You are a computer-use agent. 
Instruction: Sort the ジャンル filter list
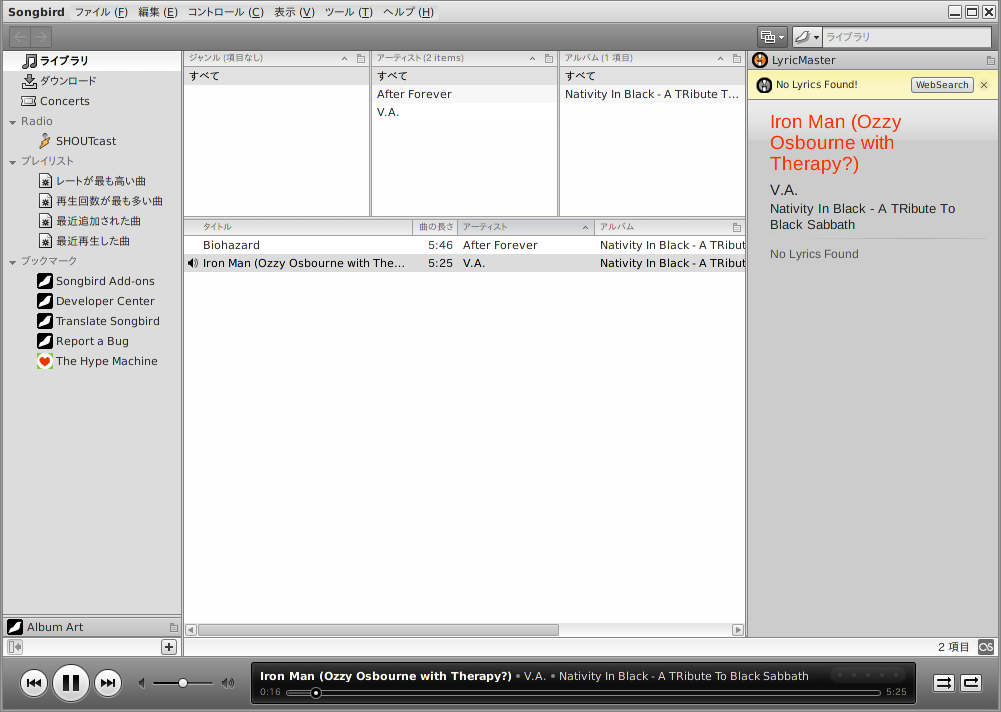345,58
